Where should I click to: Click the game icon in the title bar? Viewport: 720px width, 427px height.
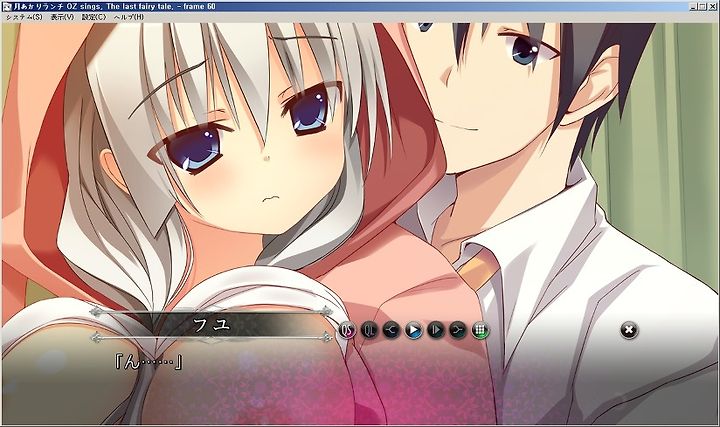[6, 6]
